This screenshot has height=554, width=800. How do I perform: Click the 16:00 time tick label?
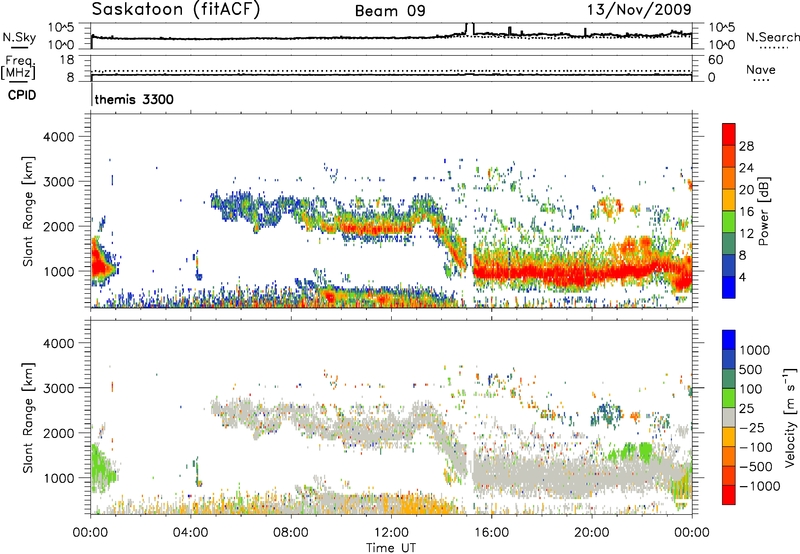point(492,533)
